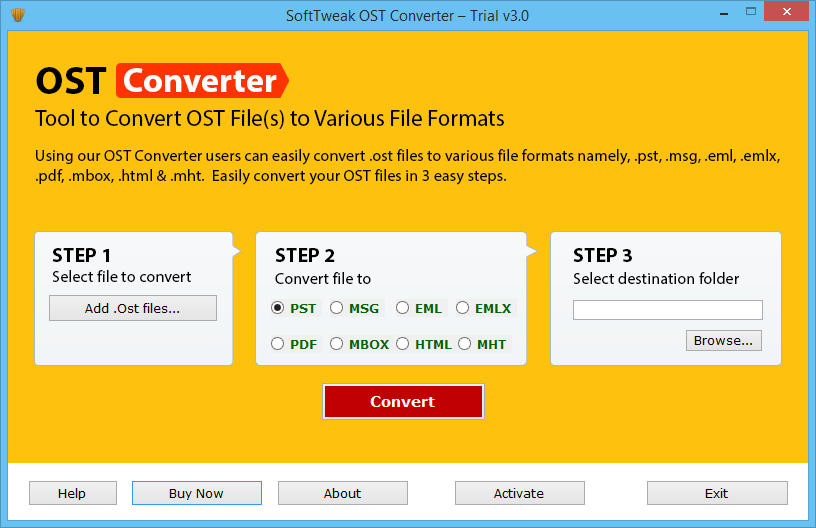Image resolution: width=816 pixels, height=528 pixels.
Task: Click the STEP 1 heading
Action: [81, 255]
